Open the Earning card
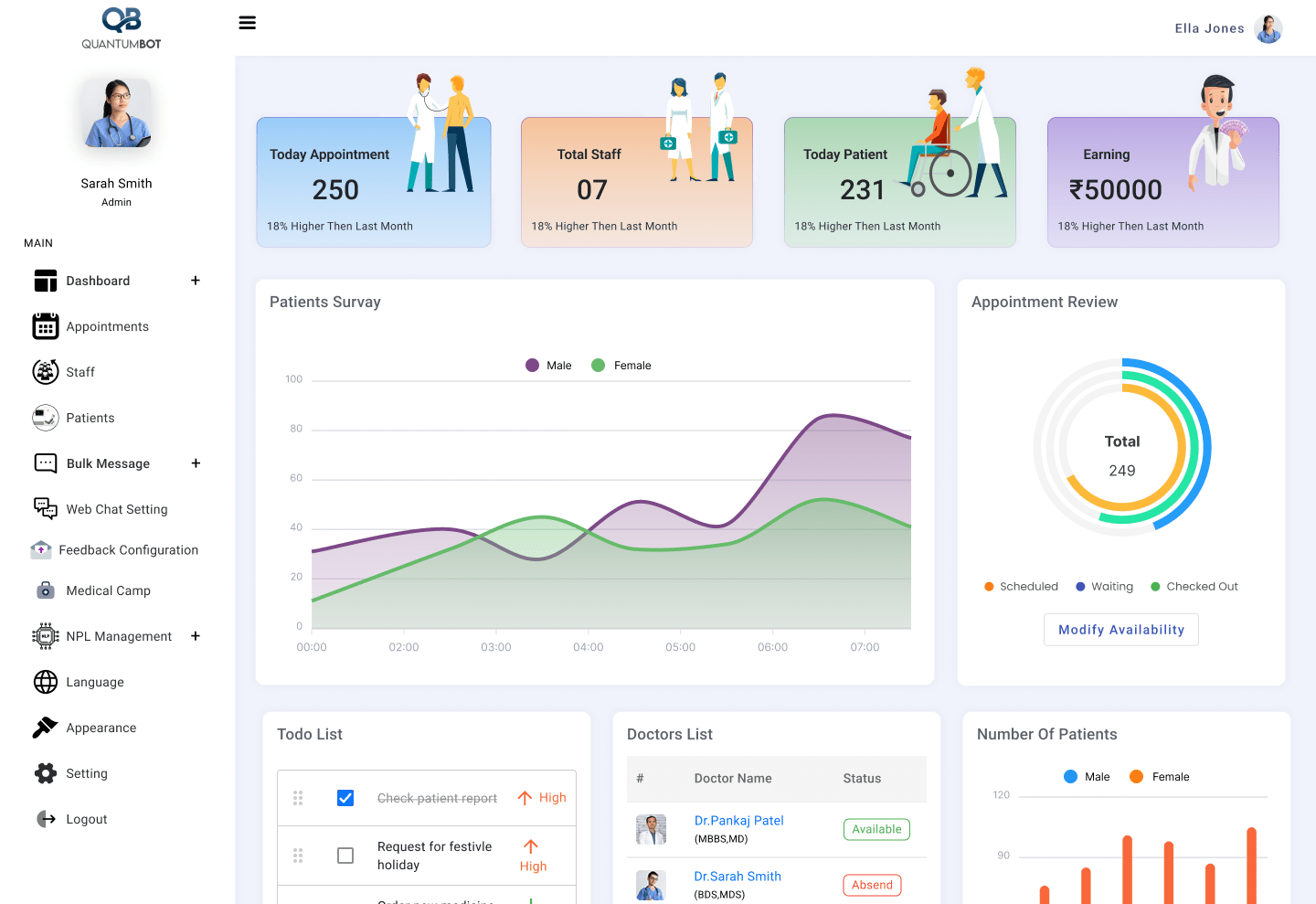 (1163, 182)
